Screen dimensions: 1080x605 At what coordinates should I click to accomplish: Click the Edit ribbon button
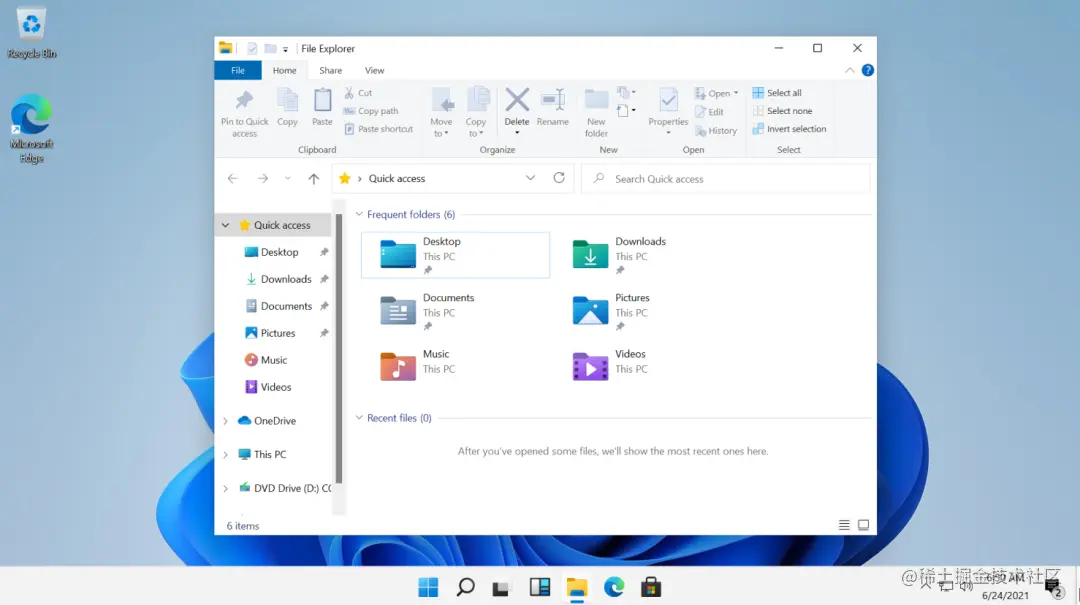coord(709,112)
